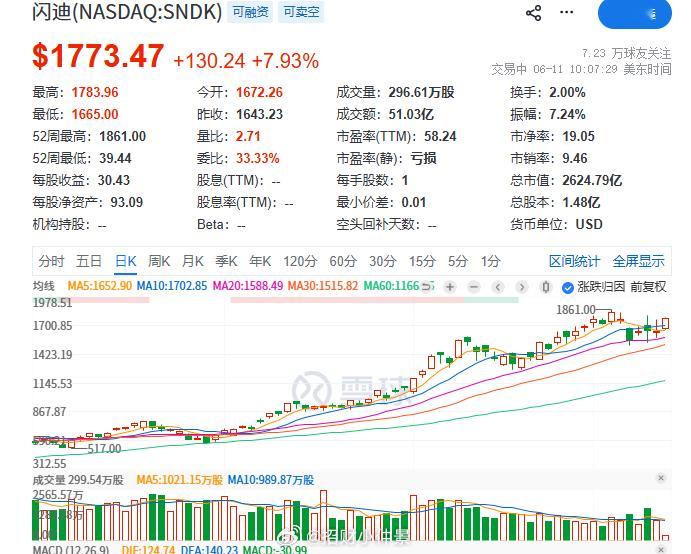Click the 均线 moving average label
691x554 pixels.
coord(44,286)
